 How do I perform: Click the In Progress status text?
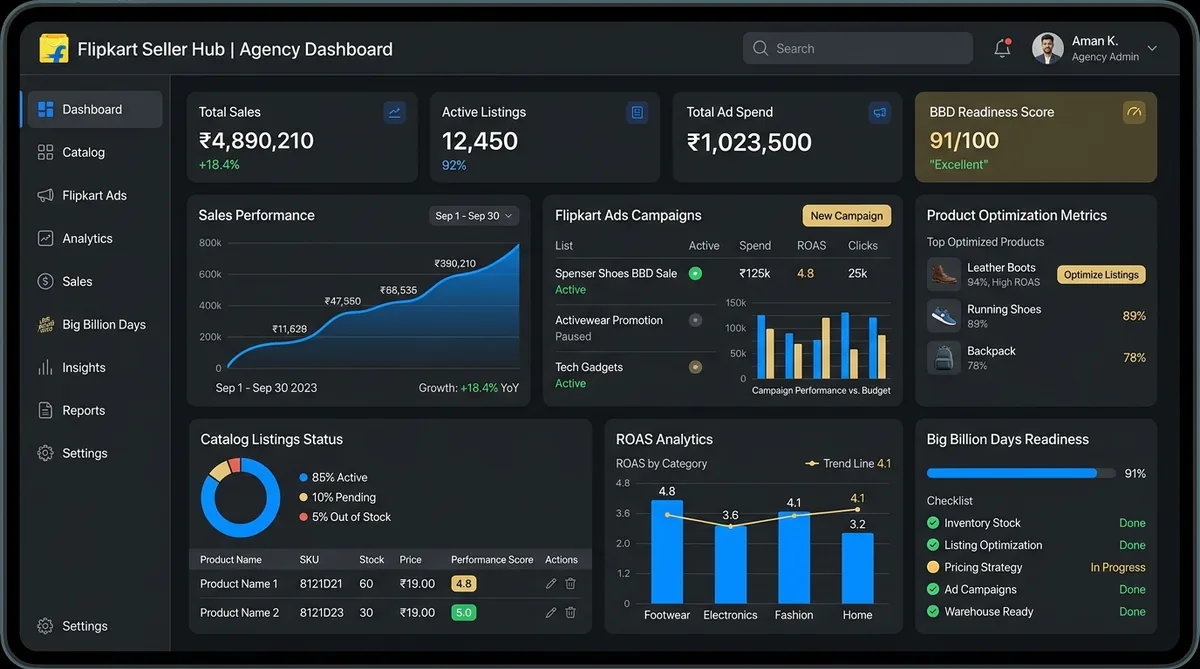[x=1118, y=567]
